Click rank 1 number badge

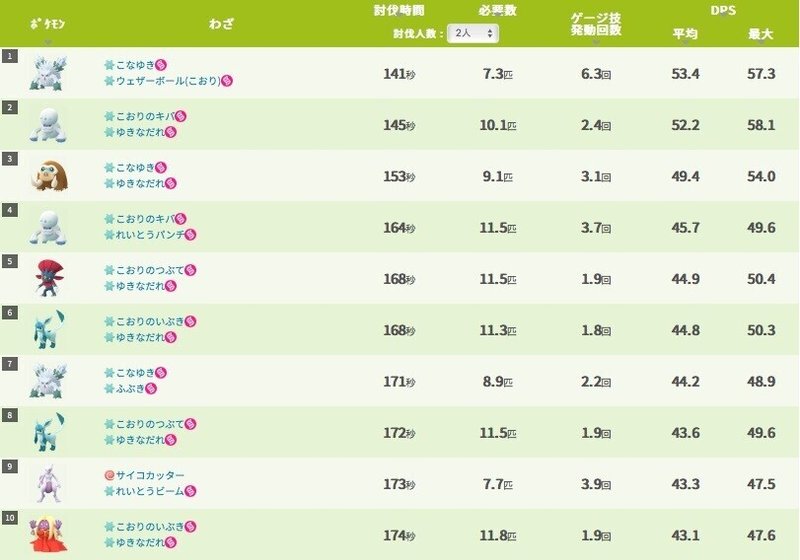(10, 56)
